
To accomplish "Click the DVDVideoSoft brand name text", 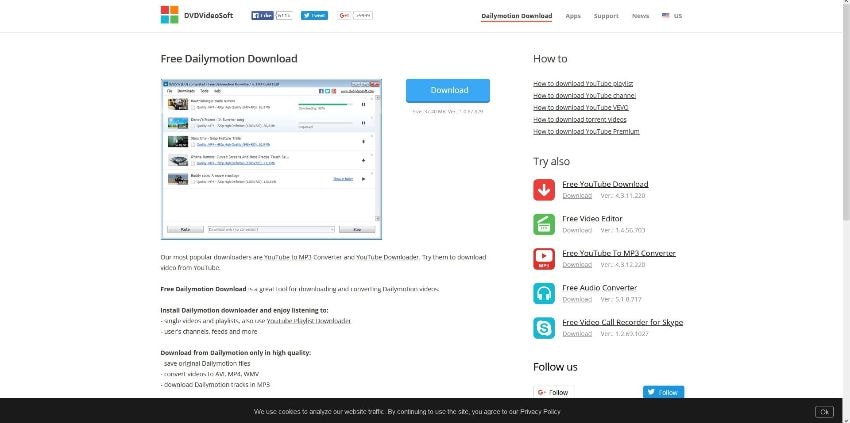I will tap(208, 16).
